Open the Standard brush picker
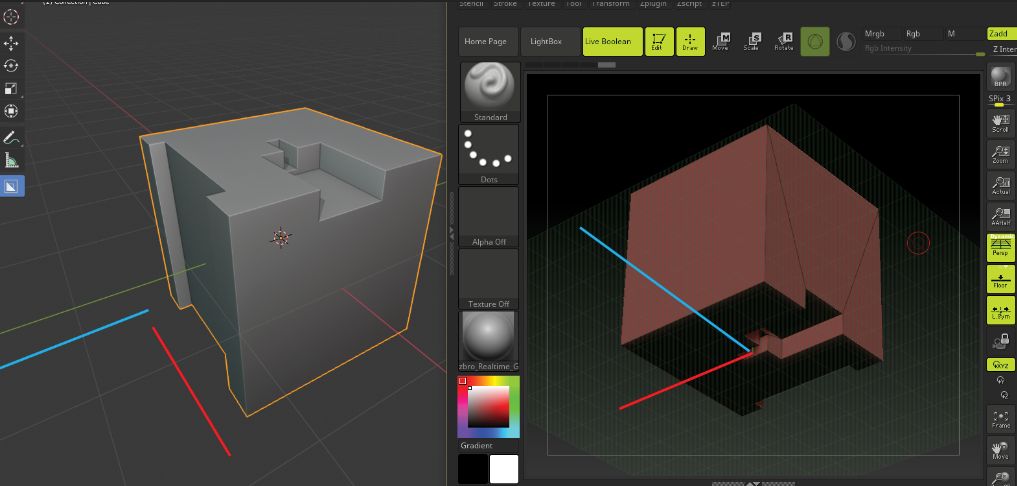1017x486 pixels. [489, 90]
